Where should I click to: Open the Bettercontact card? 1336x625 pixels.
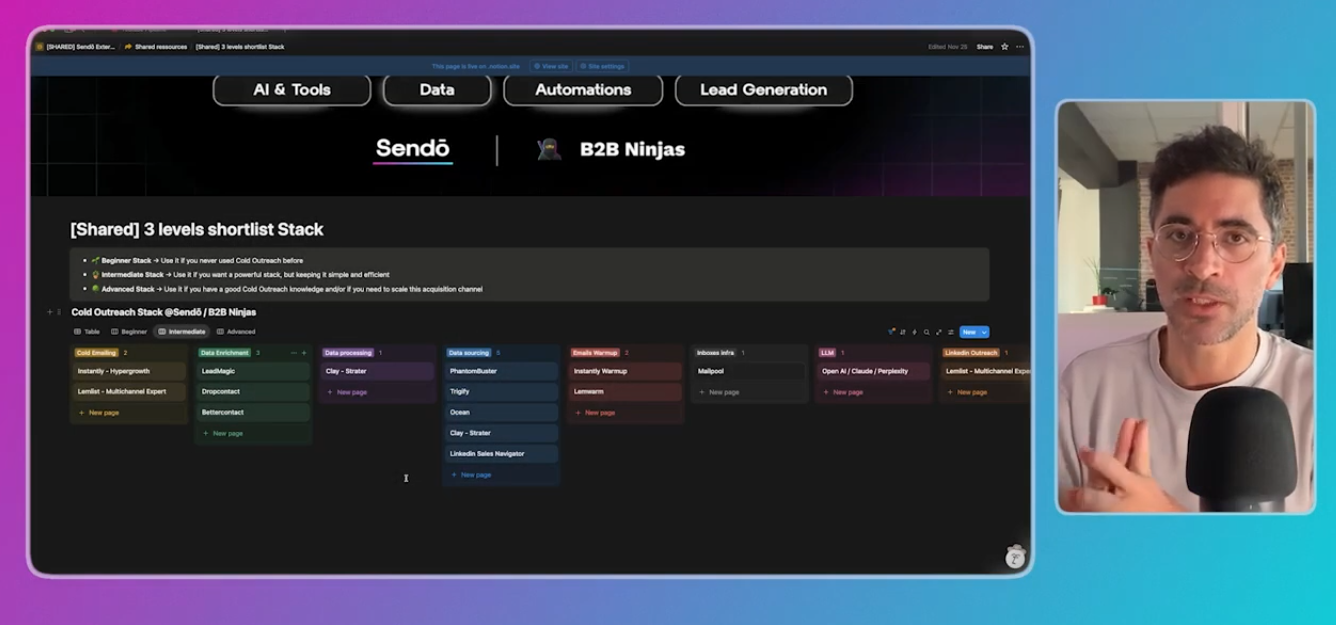click(253, 412)
